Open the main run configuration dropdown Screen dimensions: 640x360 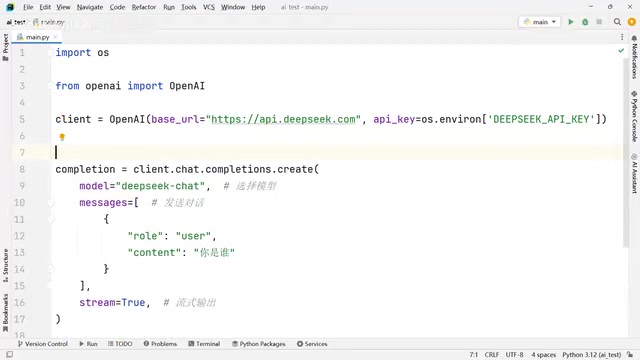[x=540, y=22]
